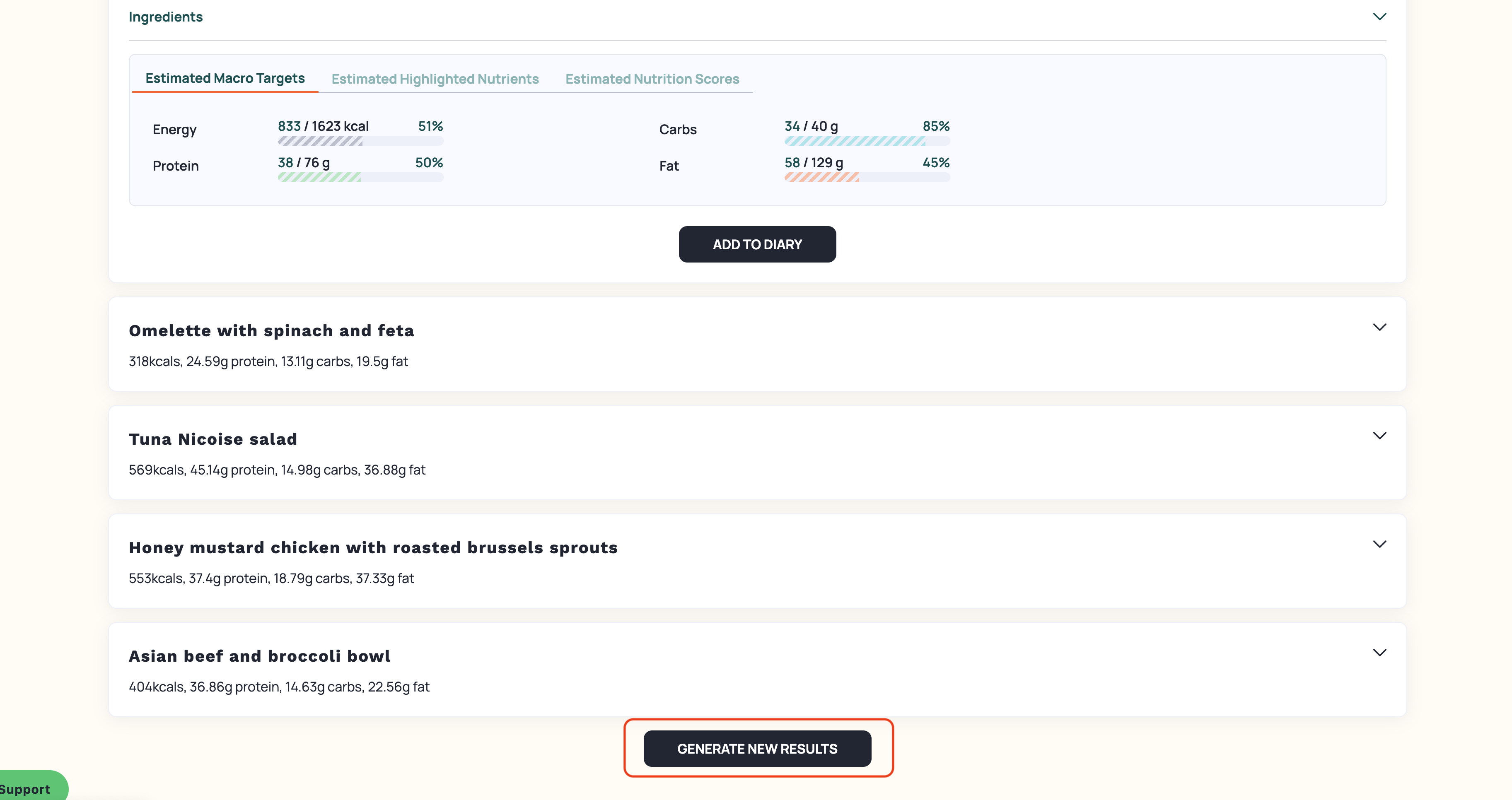Expand the Tuna Nicoise salad chevron
The width and height of the screenshot is (1512, 800).
(x=1379, y=436)
